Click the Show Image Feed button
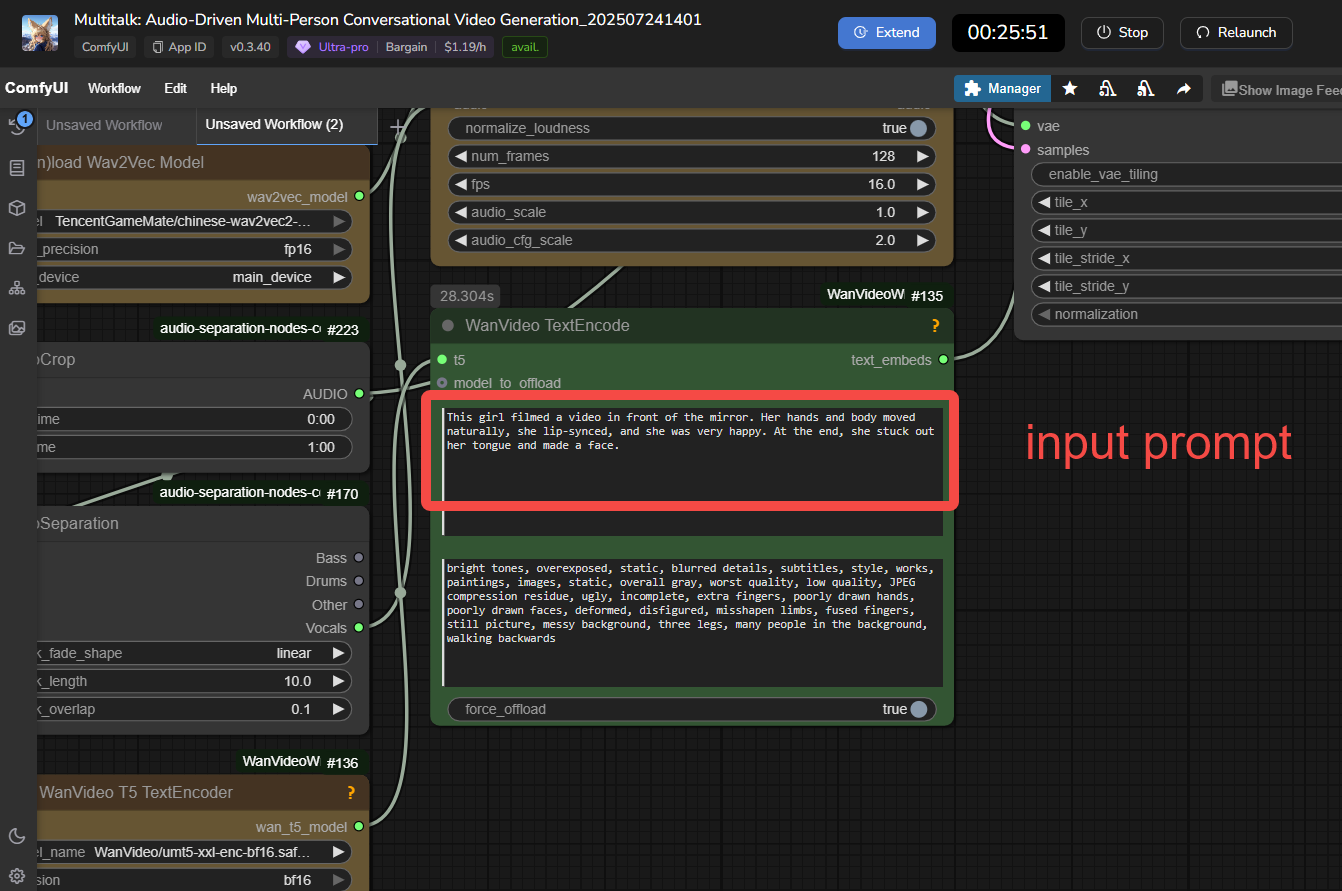 [1277, 89]
